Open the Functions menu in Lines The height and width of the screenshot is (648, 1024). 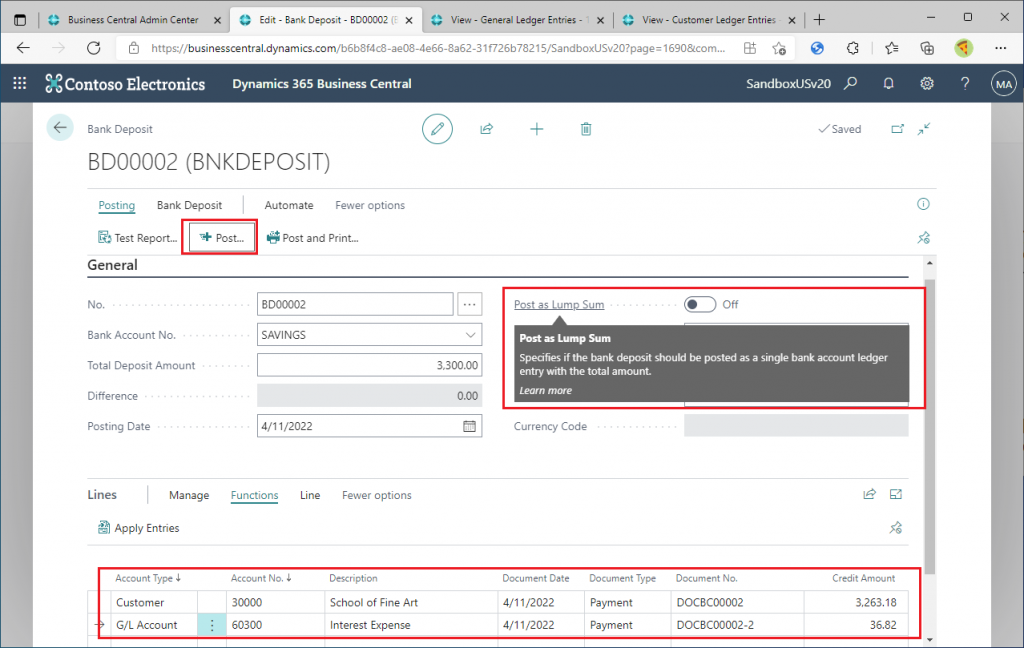click(254, 495)
